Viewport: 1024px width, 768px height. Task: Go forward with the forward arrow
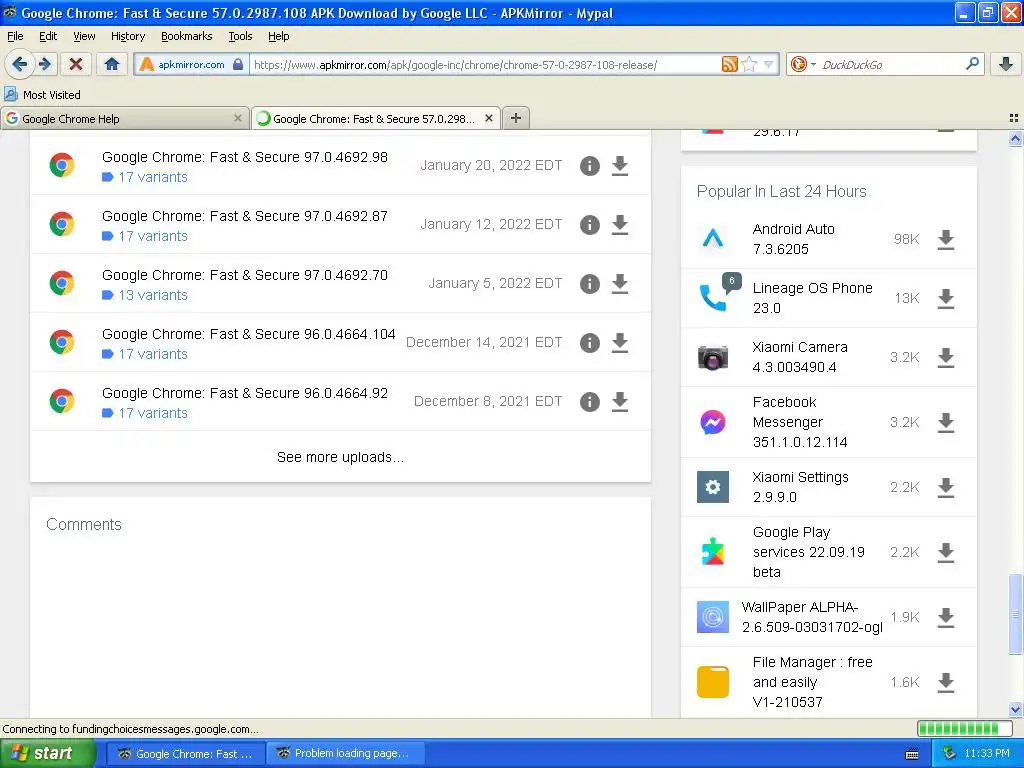tap(44, 64)
